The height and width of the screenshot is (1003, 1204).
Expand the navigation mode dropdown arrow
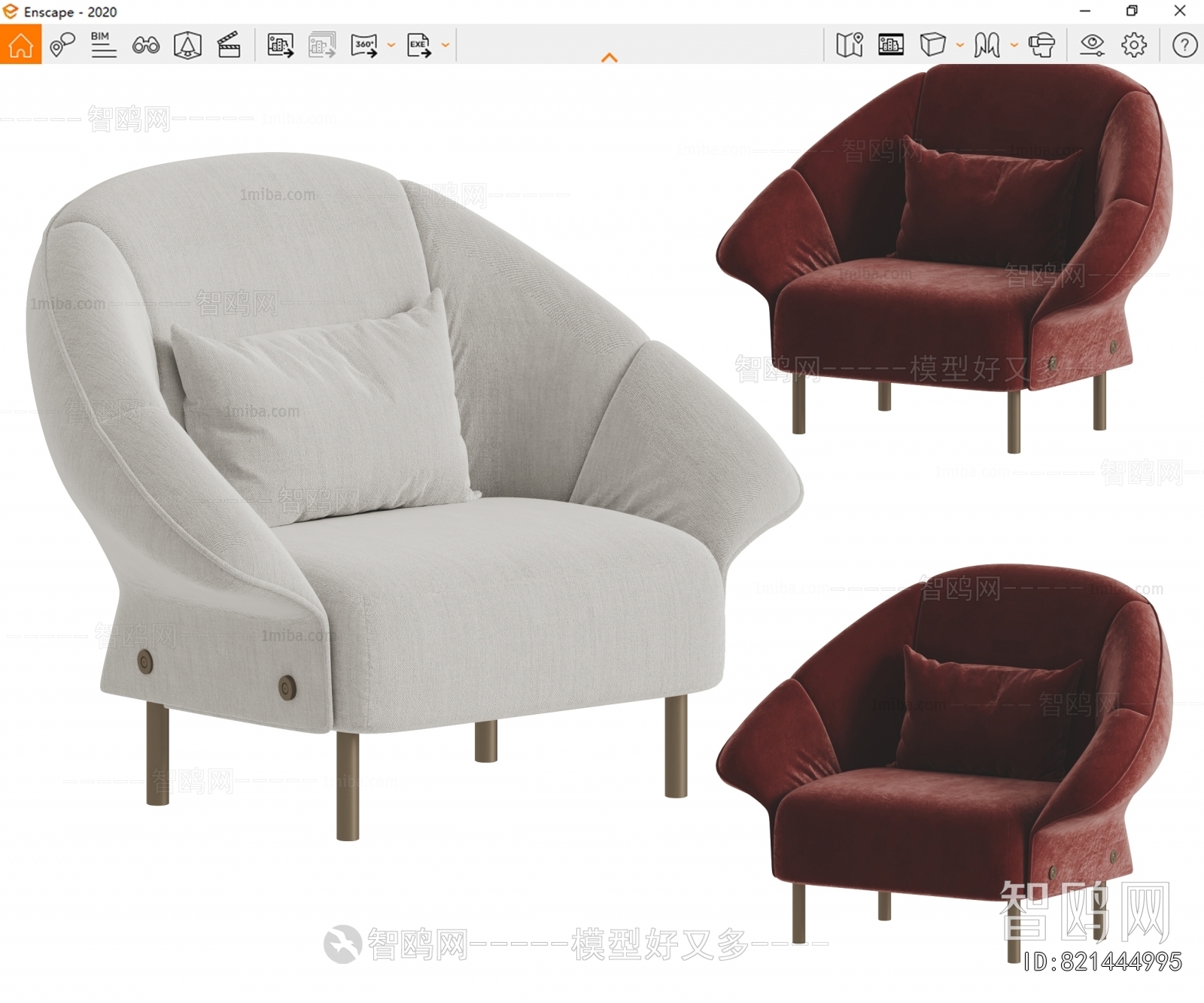[1014, 45]
